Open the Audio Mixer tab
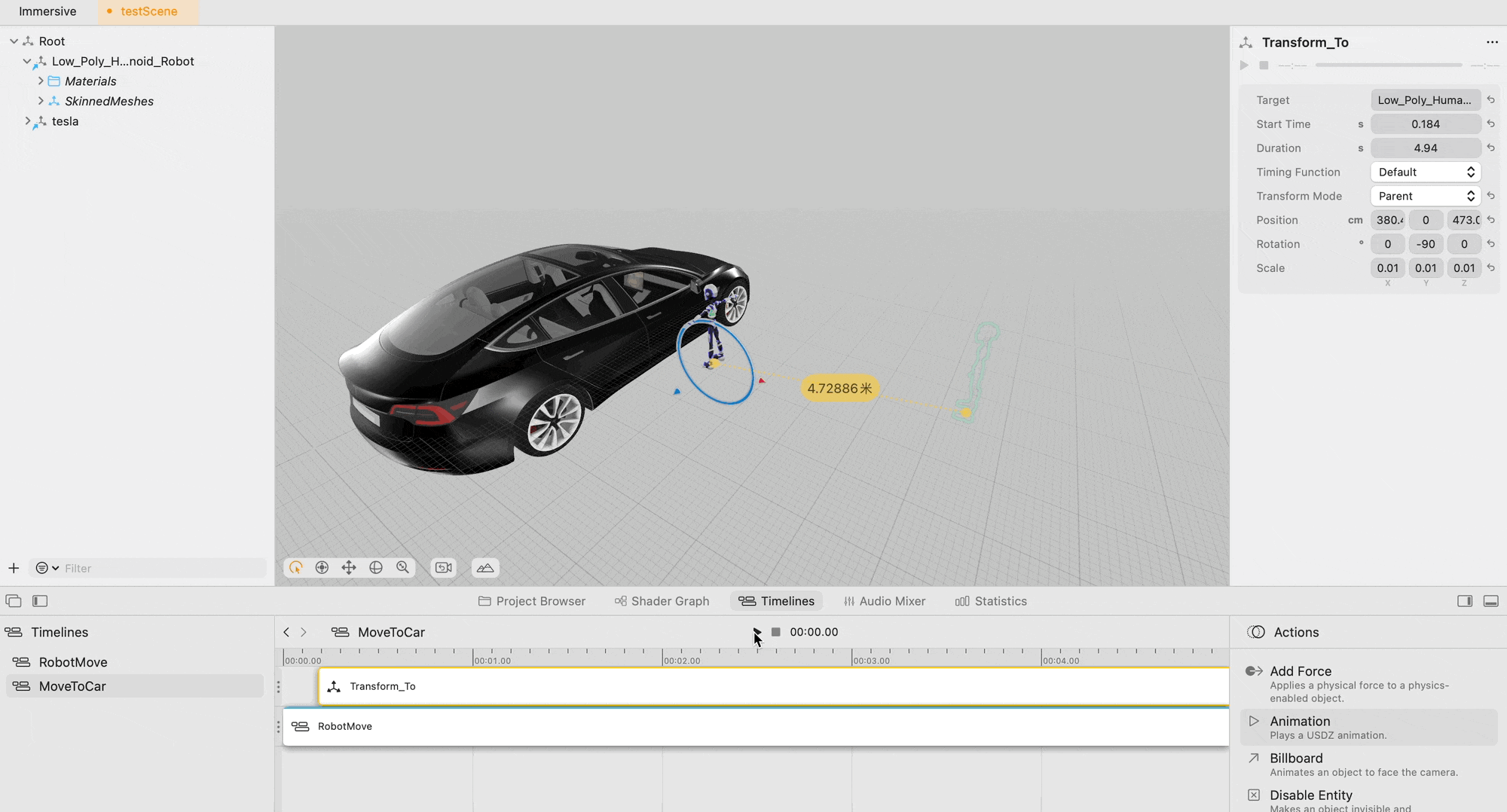The width and height of the screenshot is (1507, 812). coord(885,601)
